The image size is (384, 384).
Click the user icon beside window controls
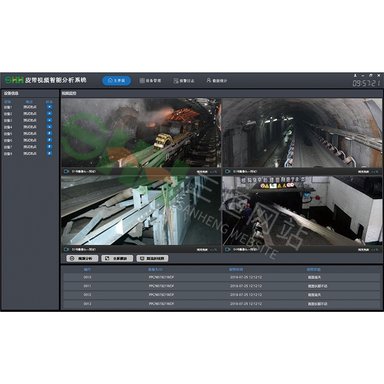[x=355, y=76]
